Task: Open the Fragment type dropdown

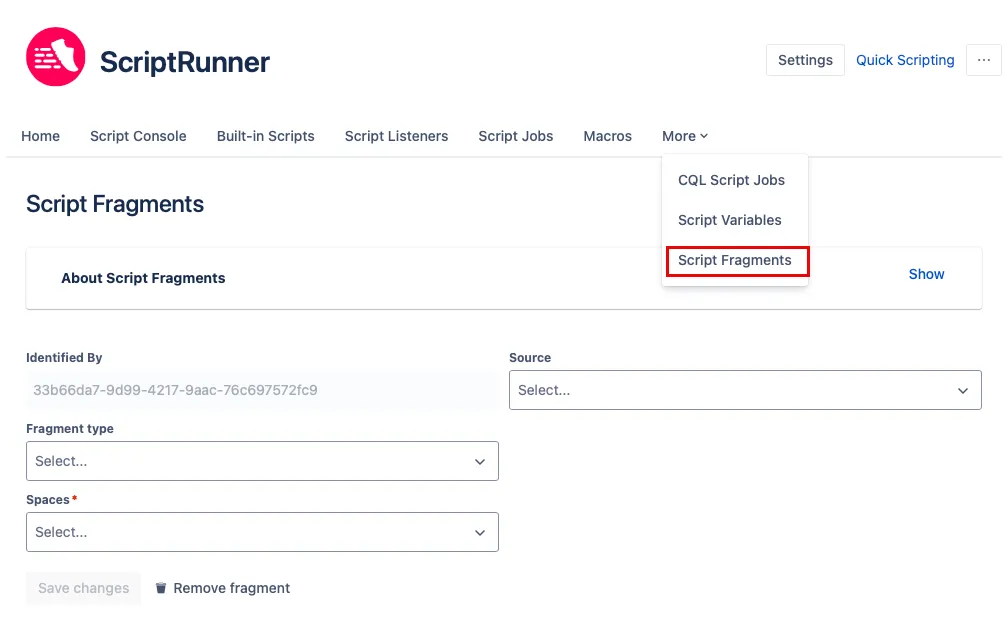Action: coord(262,461)
